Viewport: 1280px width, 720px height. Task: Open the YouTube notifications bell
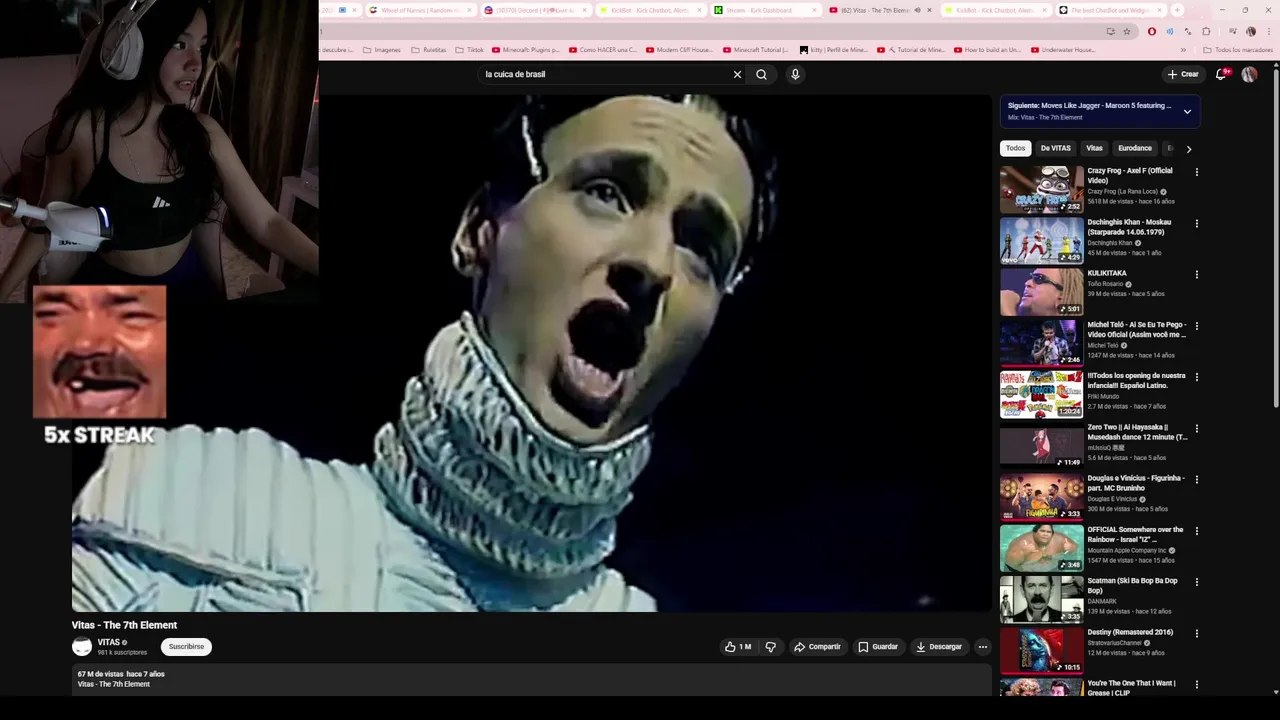pos(1221,74)
